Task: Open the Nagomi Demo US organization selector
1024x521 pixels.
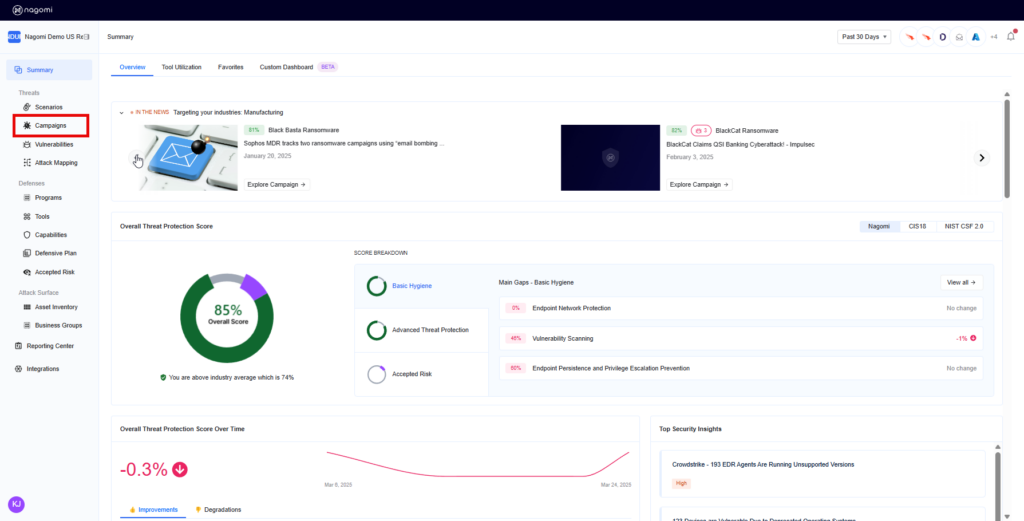Action: coord(48,37)
